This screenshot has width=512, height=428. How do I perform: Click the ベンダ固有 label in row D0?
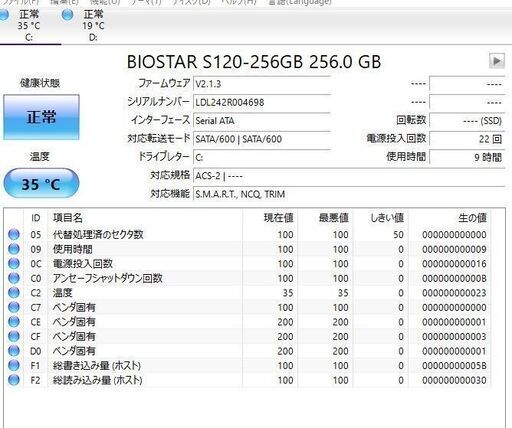coord(74,351)
